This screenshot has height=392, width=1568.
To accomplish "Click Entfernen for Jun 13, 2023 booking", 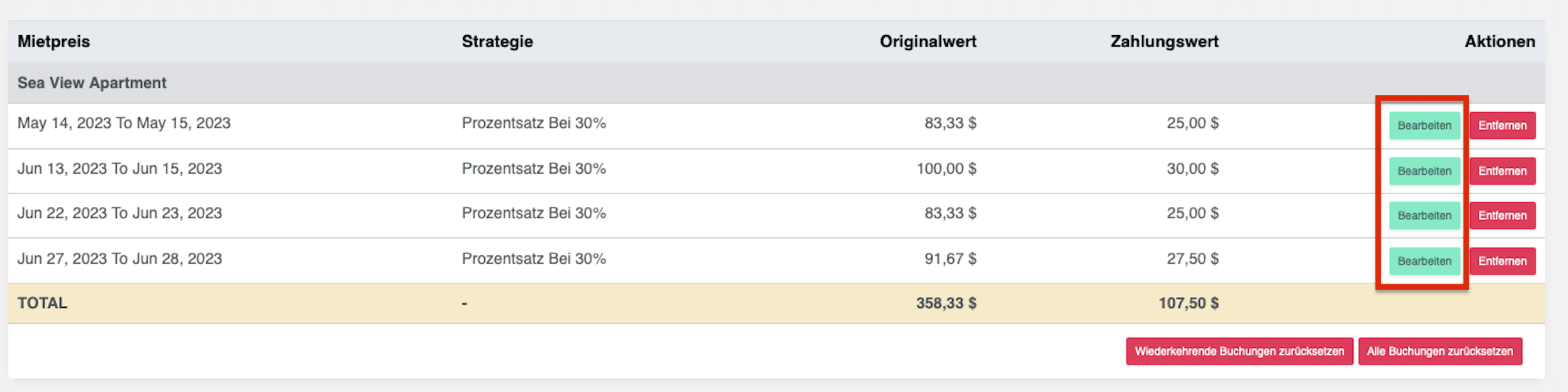I will [1502, 171].
